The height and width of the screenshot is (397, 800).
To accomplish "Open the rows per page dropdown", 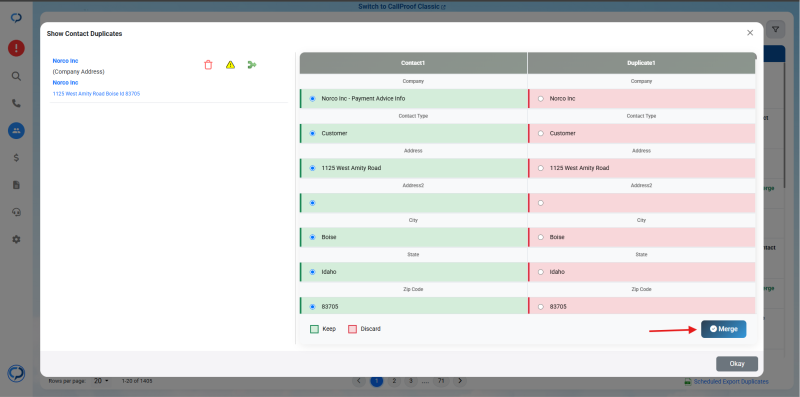I will (x=101, y=381).
